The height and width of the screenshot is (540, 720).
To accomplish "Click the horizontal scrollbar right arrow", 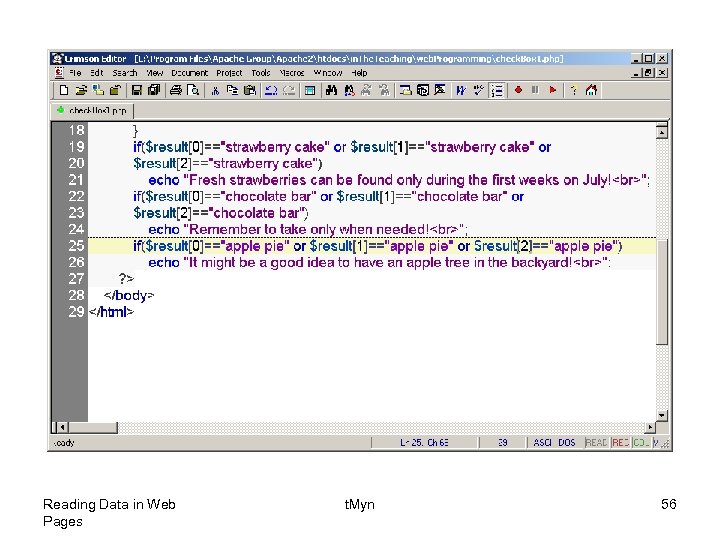I will pos(650,428).
